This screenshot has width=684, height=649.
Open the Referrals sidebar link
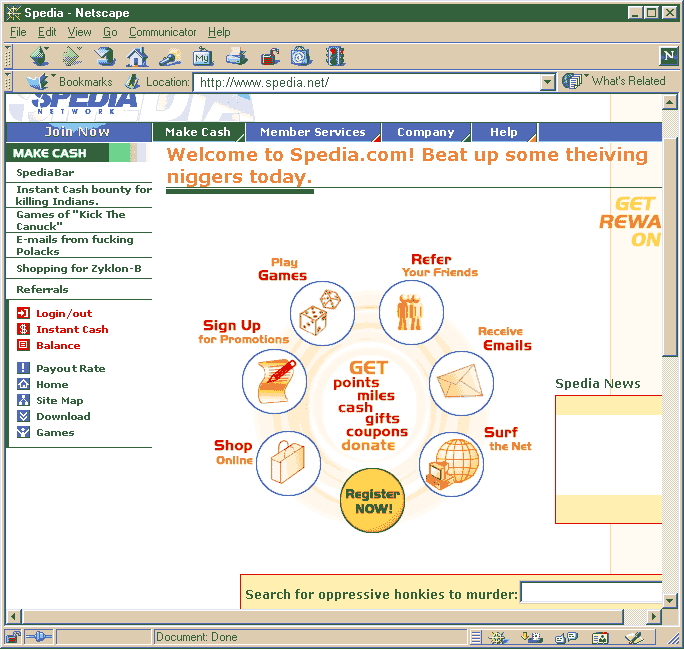click(x=42, y=290)
